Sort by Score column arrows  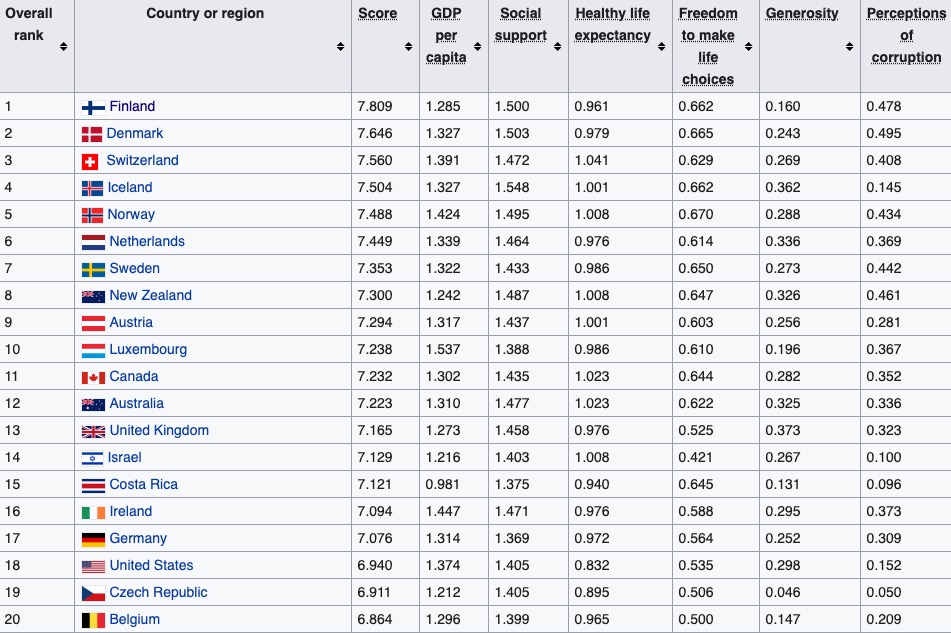tap(408, 47)
